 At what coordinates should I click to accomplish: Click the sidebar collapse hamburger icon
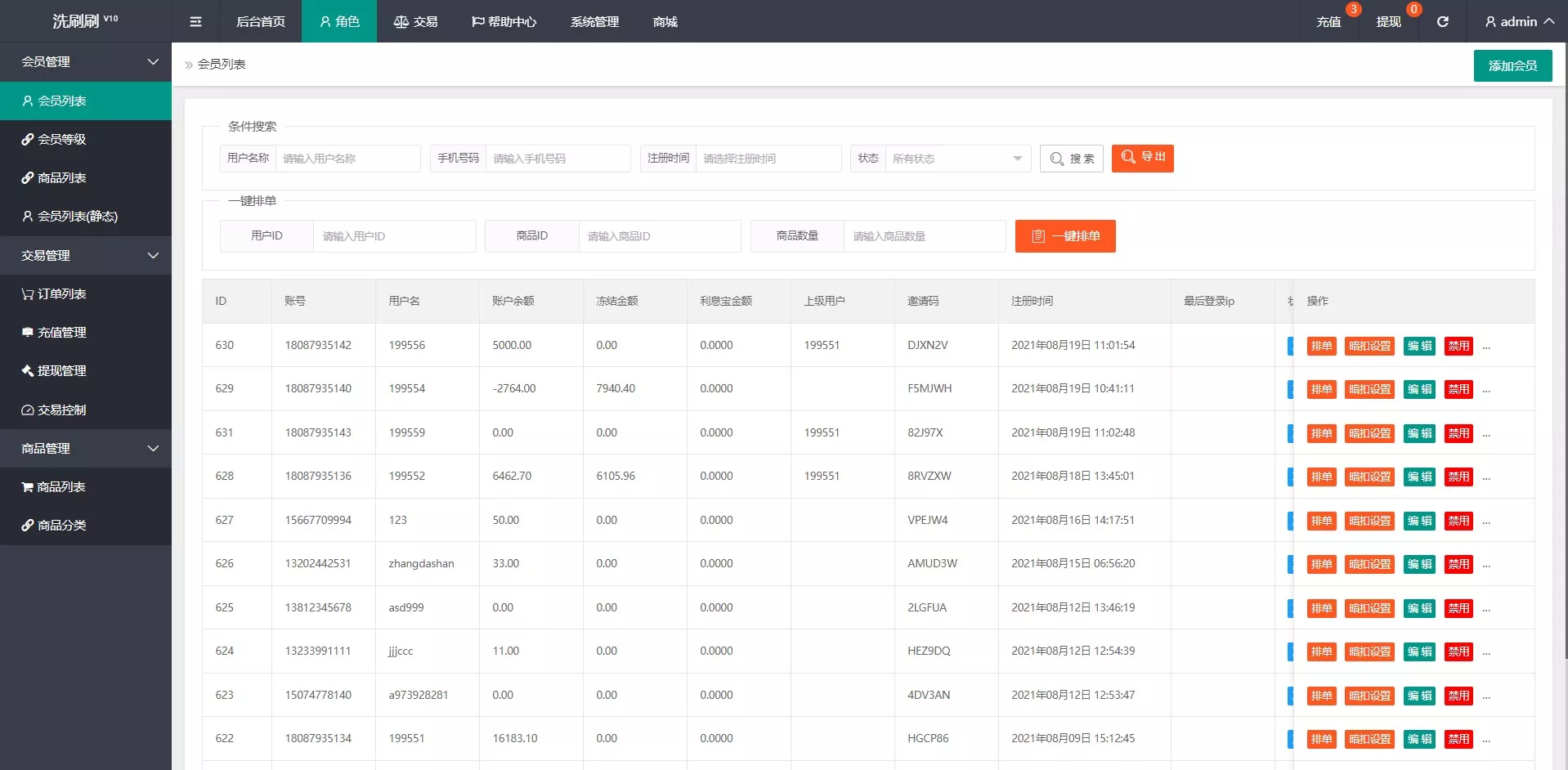[x=195, y=21]
